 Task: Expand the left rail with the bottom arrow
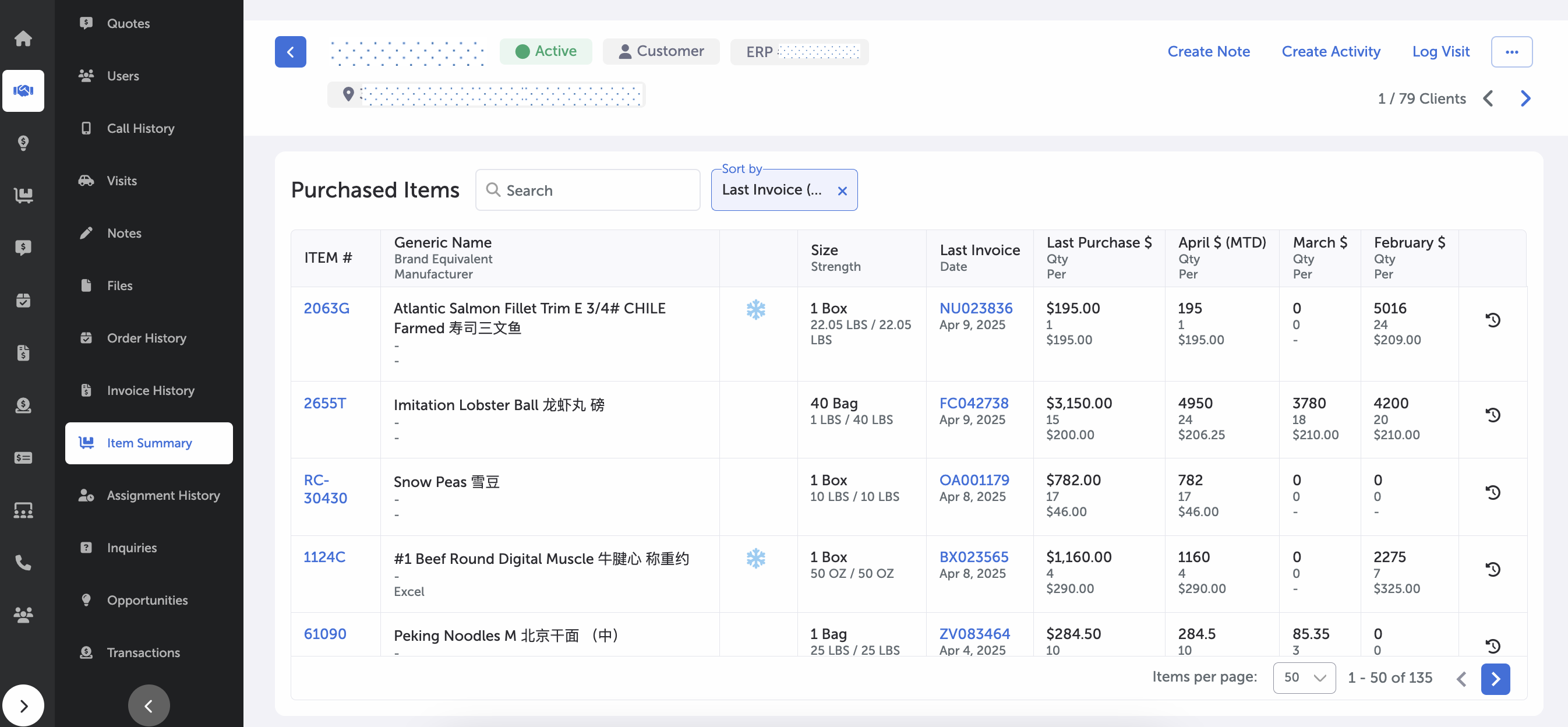pyautogui.click(x=23, y=705)
